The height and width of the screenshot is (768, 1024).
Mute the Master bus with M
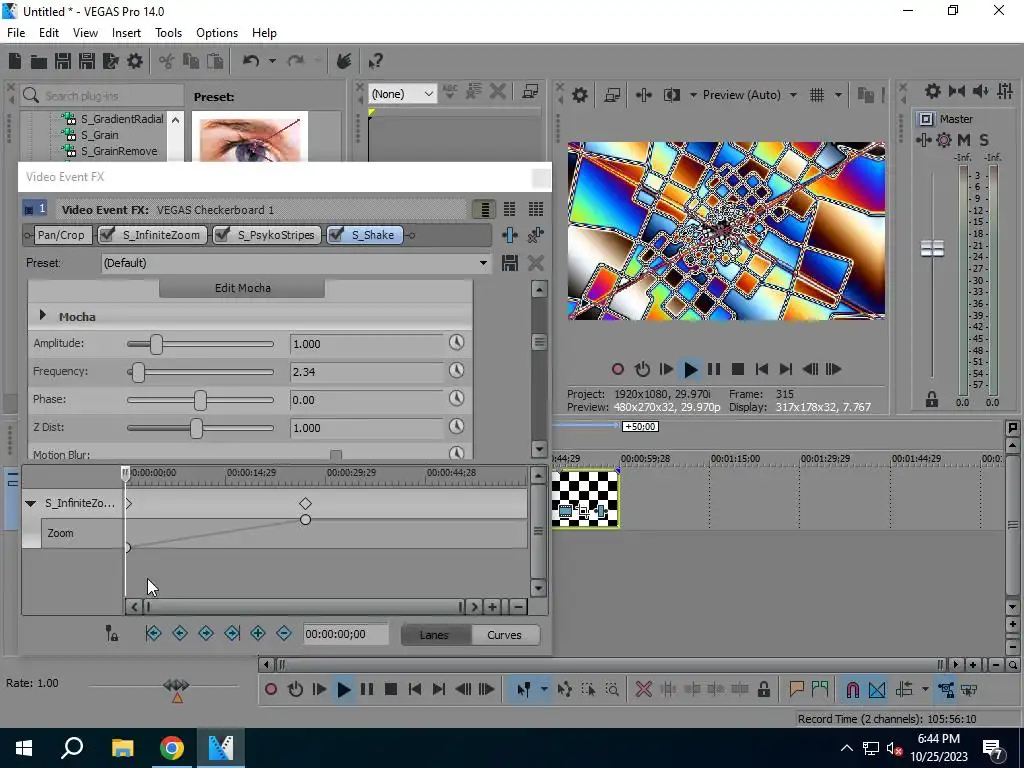(x=964, y=140)
